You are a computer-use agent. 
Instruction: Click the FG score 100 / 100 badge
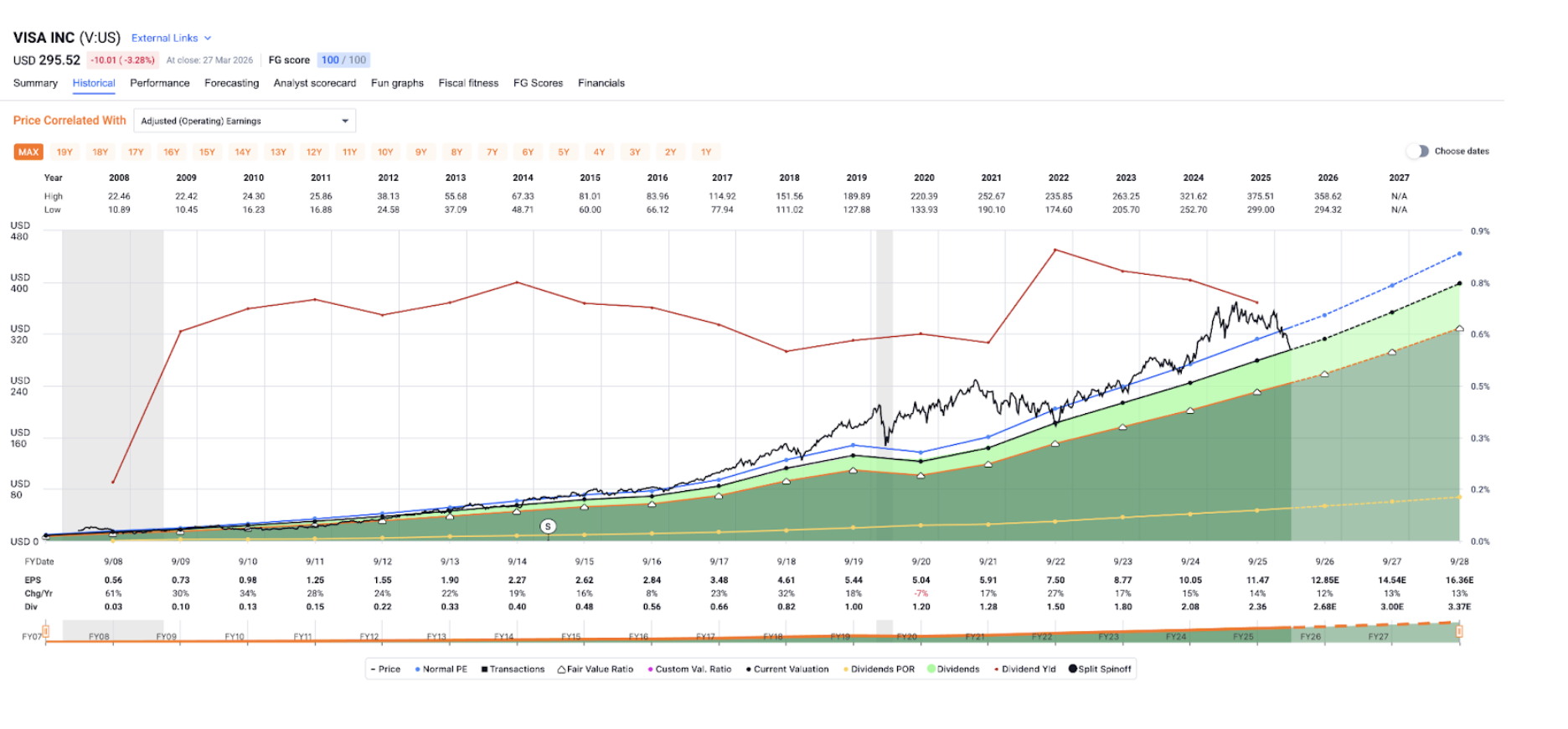(x=343, y=60)
